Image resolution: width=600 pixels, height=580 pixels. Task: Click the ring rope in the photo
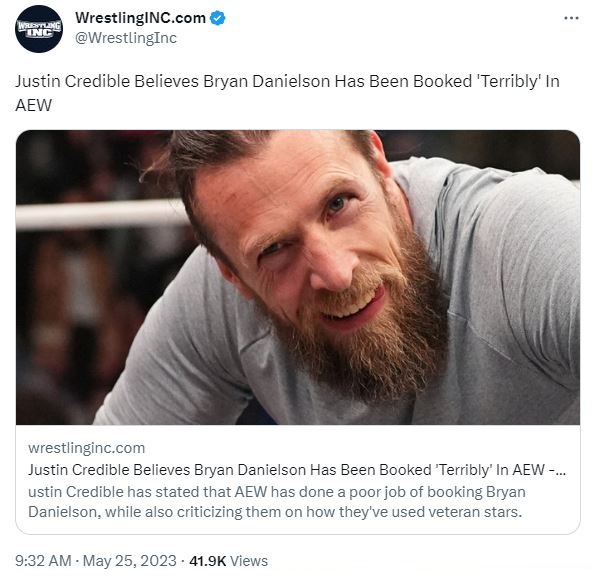tap(101, 214)
